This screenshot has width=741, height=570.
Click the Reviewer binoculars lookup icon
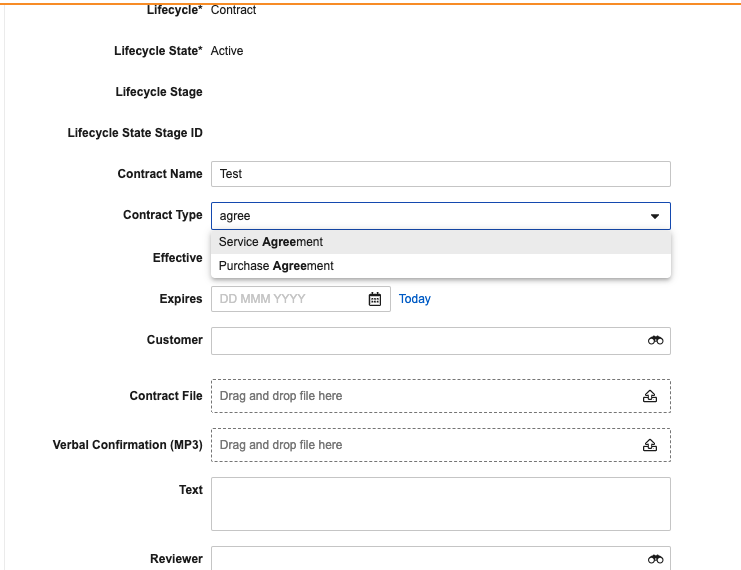point(655,559)
